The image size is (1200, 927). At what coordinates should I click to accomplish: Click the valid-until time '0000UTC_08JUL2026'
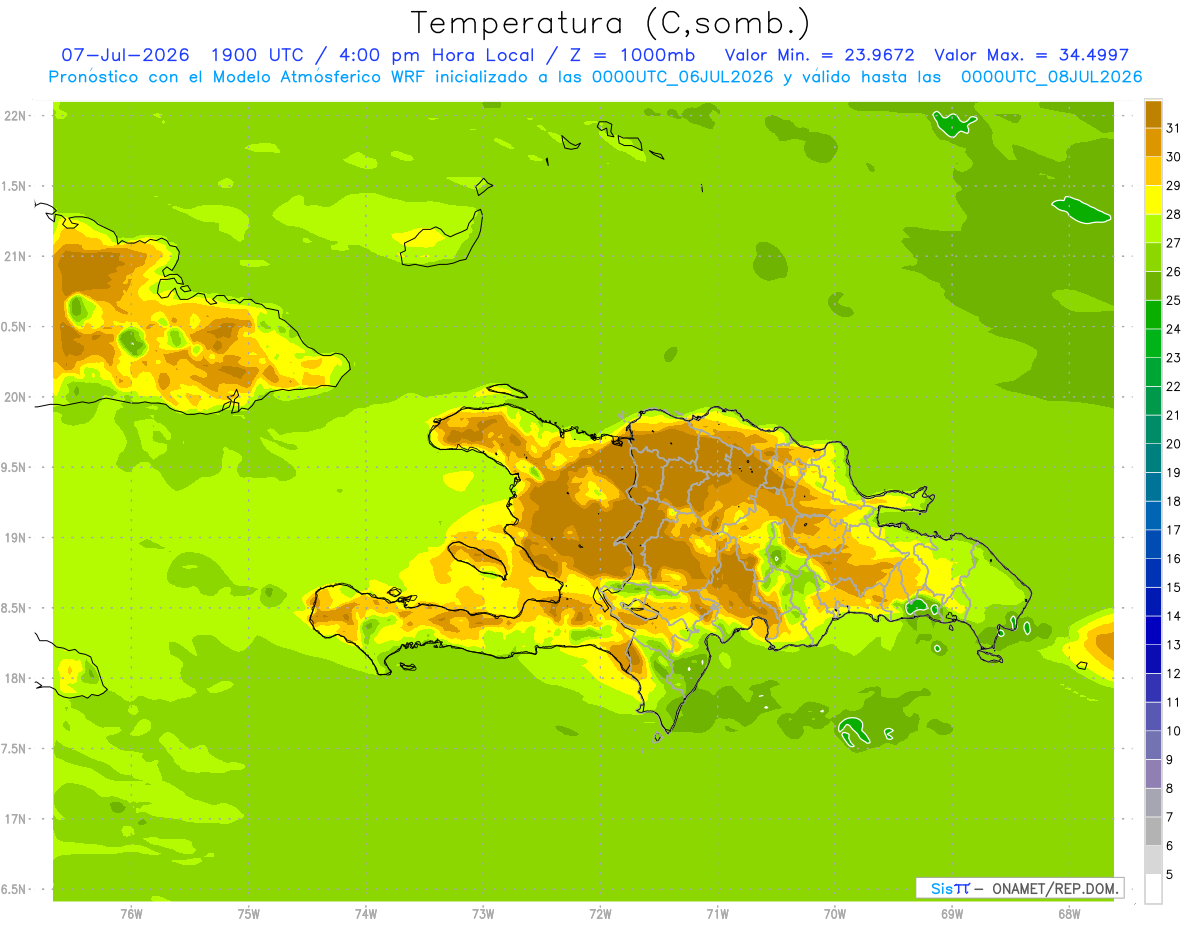point(1051,77)
